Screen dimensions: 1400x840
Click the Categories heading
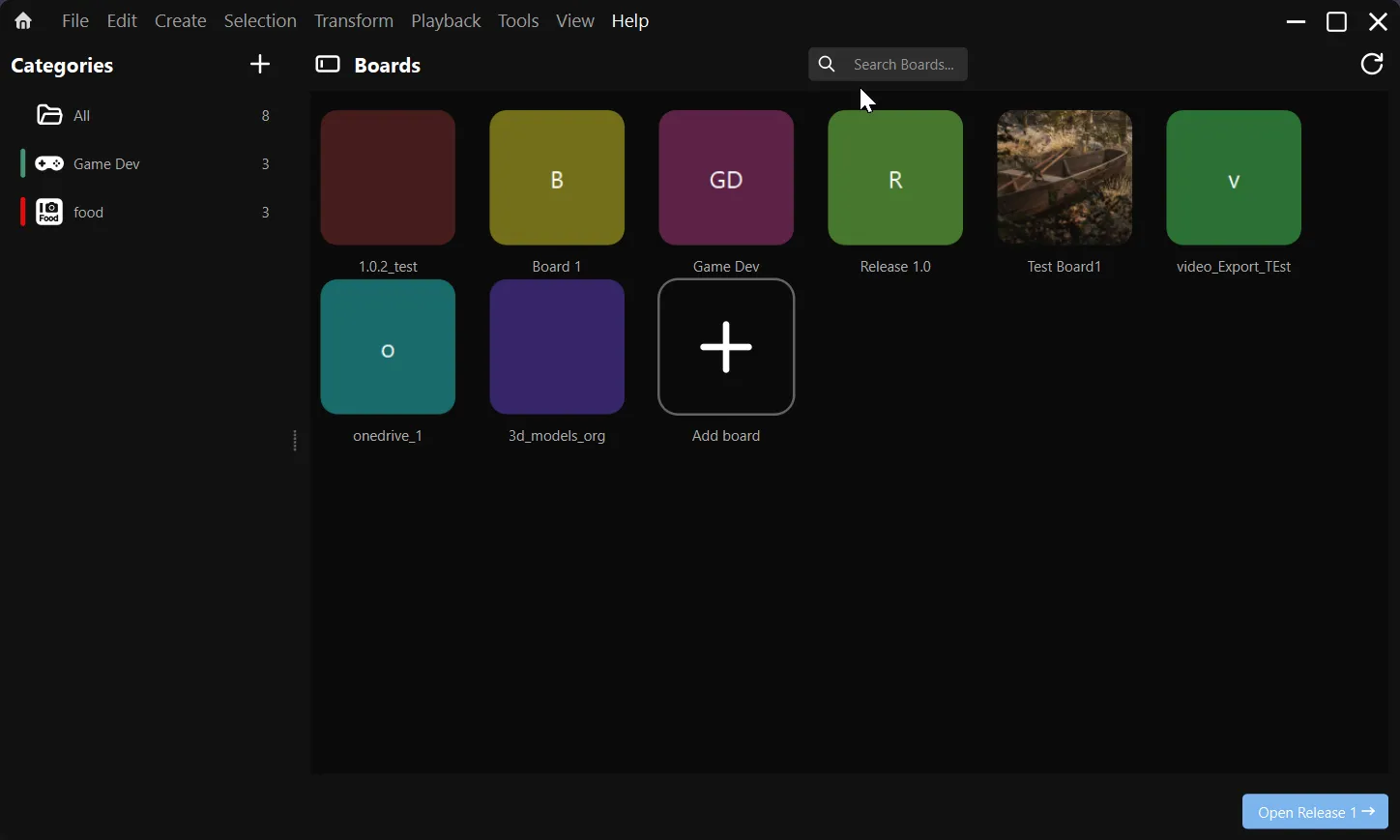(x=63, y=66)
